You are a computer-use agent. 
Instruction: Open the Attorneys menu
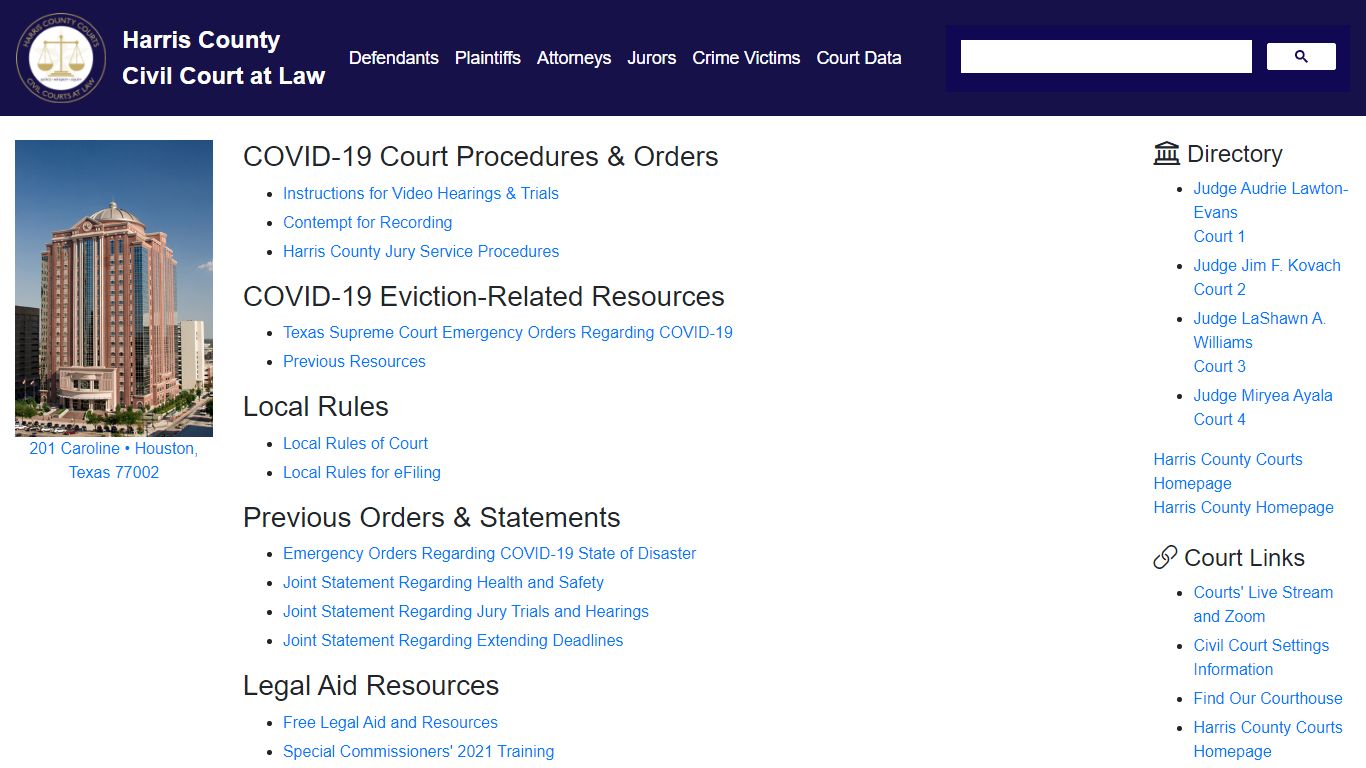point(574,58)
